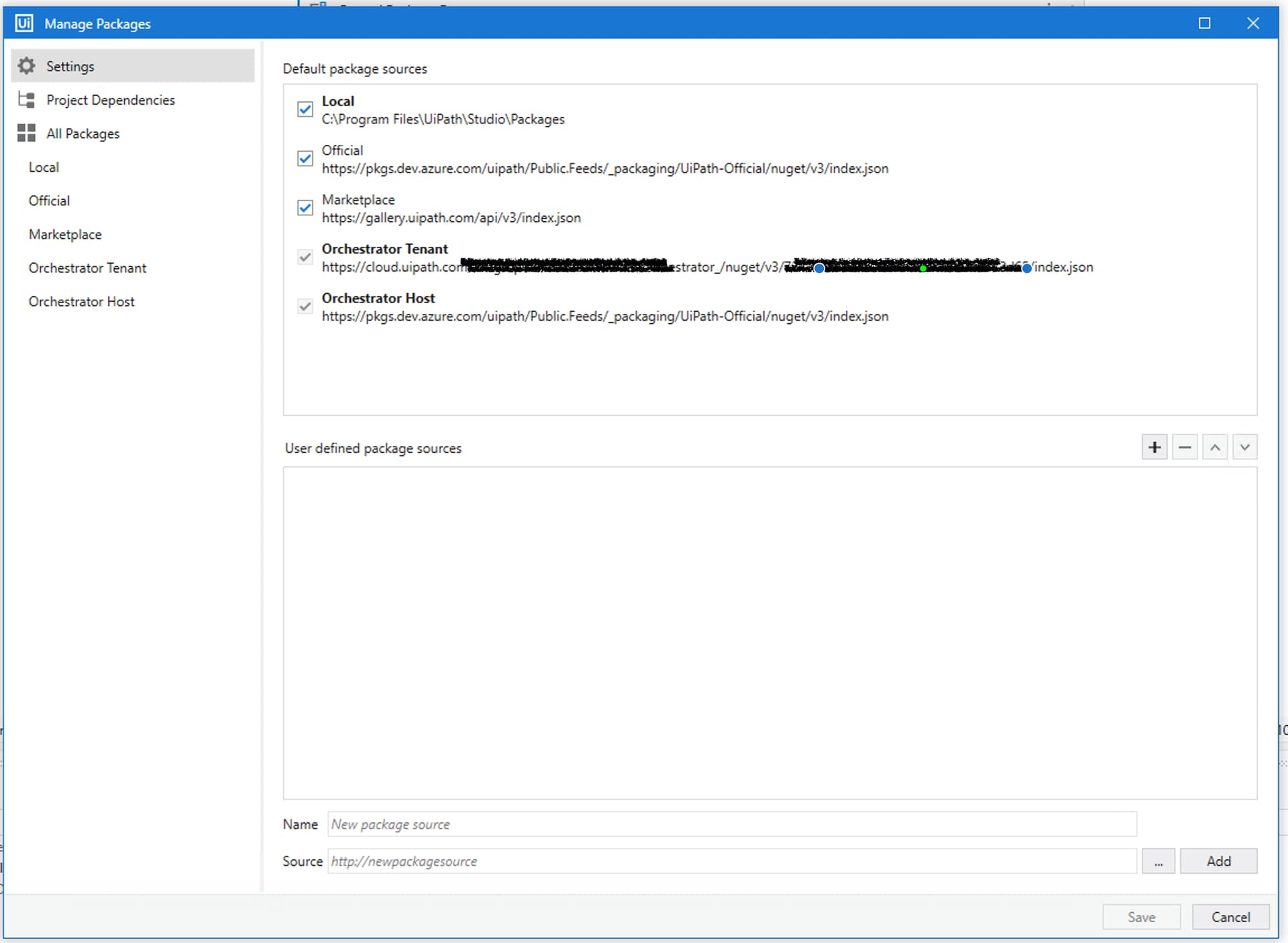
Task: Click the plus icon to add source
Action: (x=1154, y=447)
